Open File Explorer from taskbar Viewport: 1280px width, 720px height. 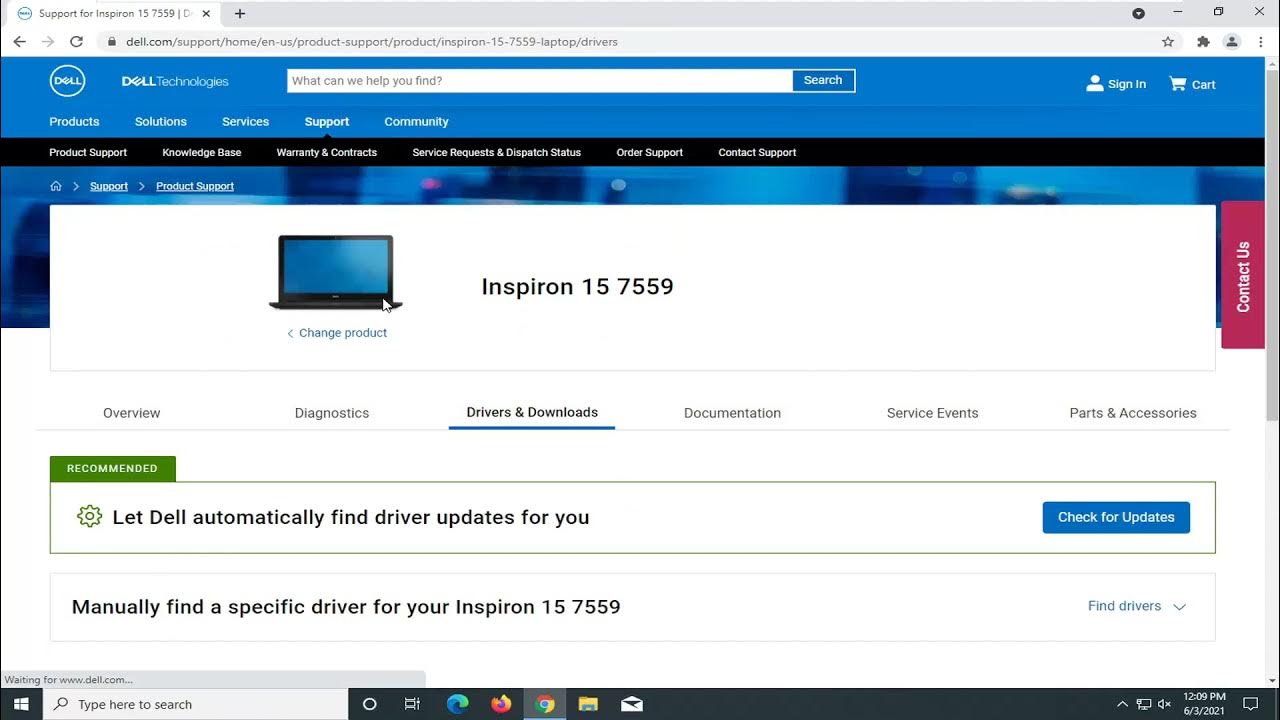[588, 704]
